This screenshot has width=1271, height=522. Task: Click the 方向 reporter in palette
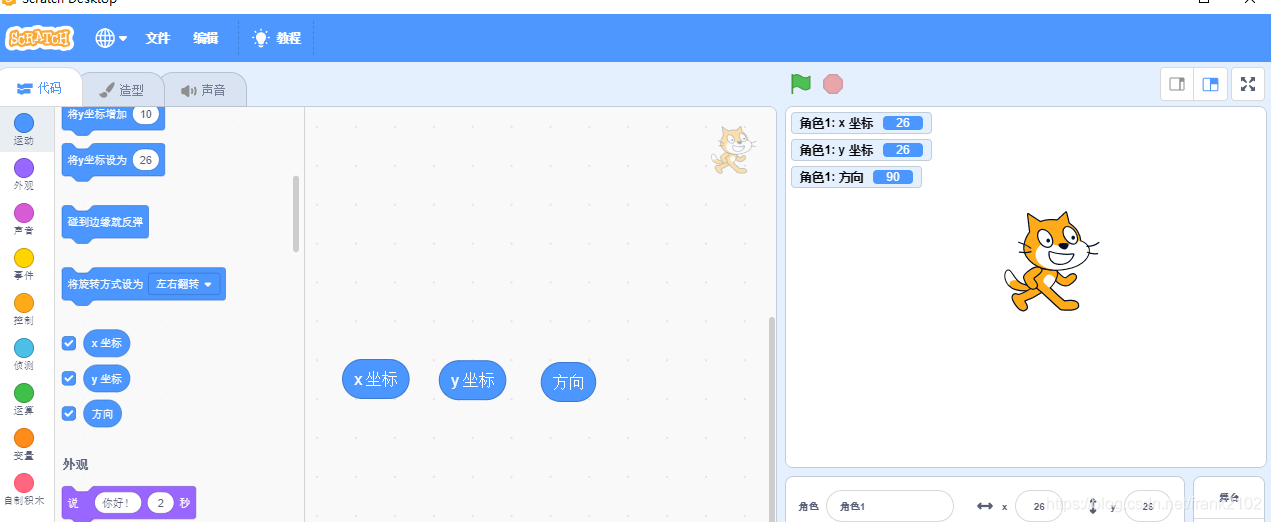coord(103,413)
